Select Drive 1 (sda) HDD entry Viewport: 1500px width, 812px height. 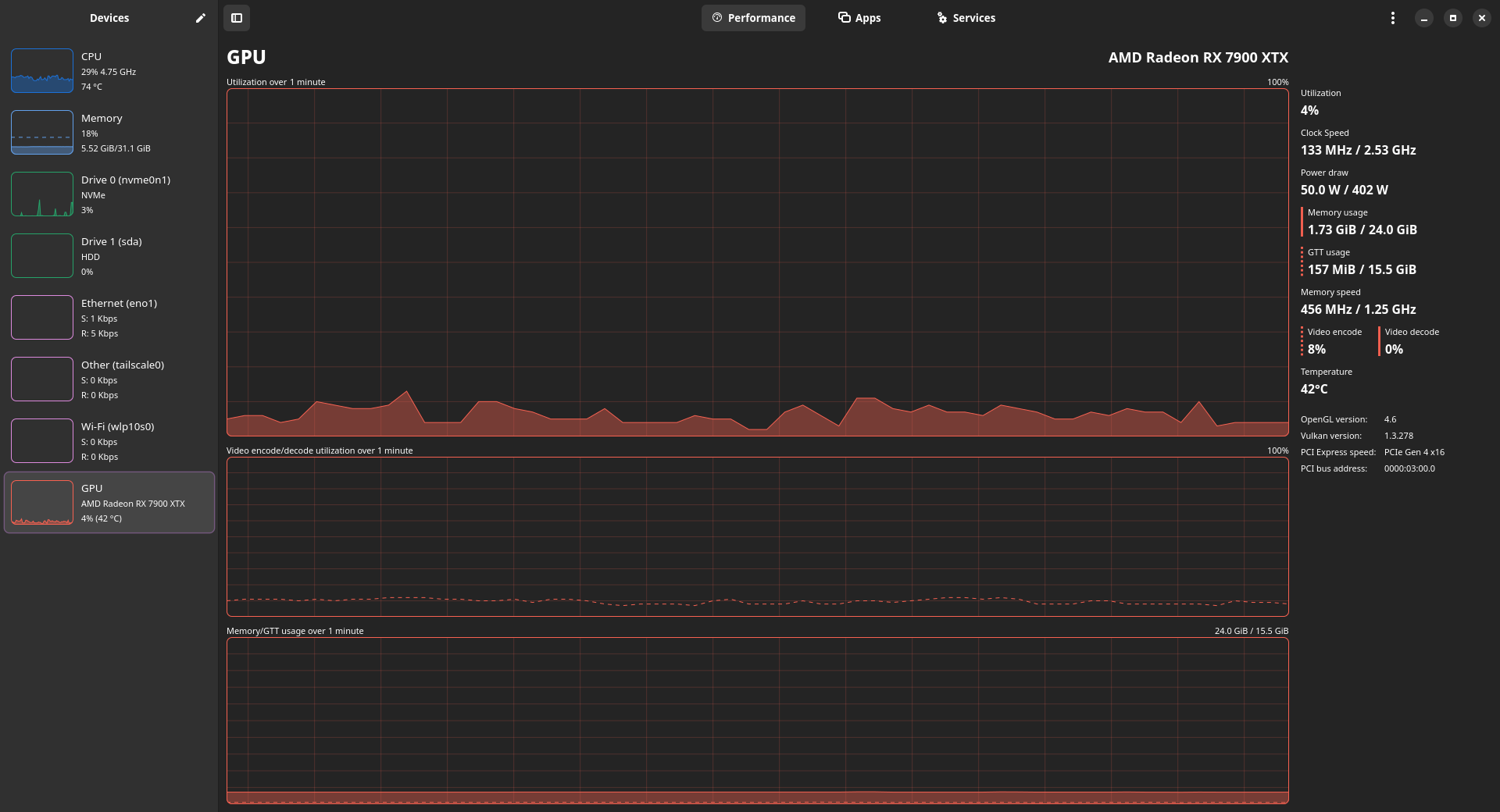109,256
